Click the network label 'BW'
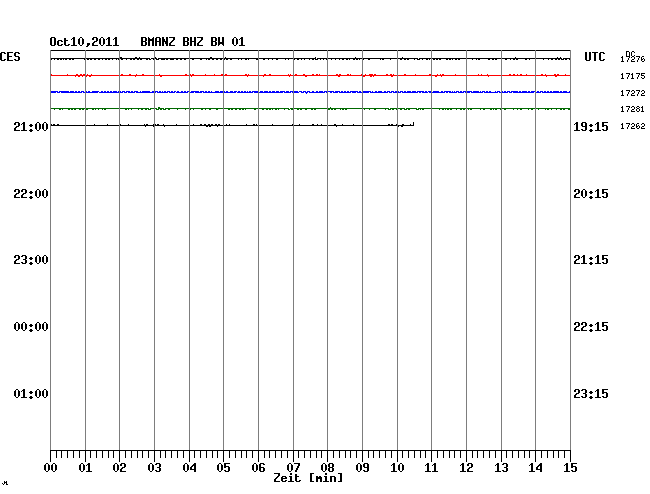Screen dimensions: 650x494 click(x=217, y=42)
